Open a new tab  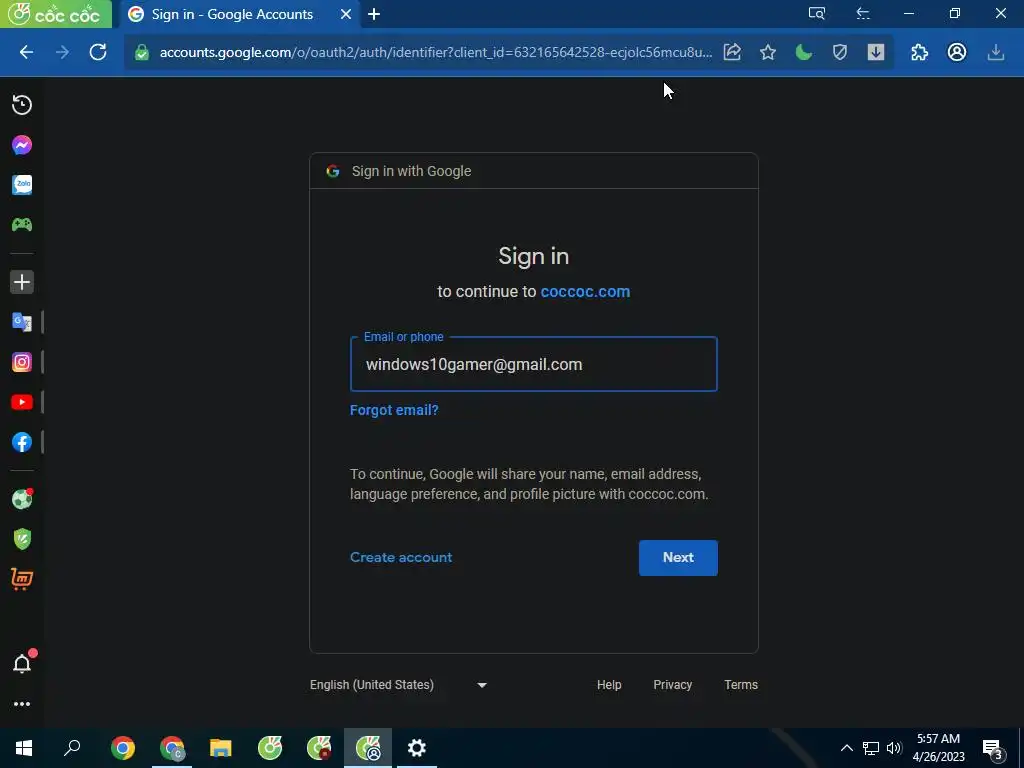374,14
